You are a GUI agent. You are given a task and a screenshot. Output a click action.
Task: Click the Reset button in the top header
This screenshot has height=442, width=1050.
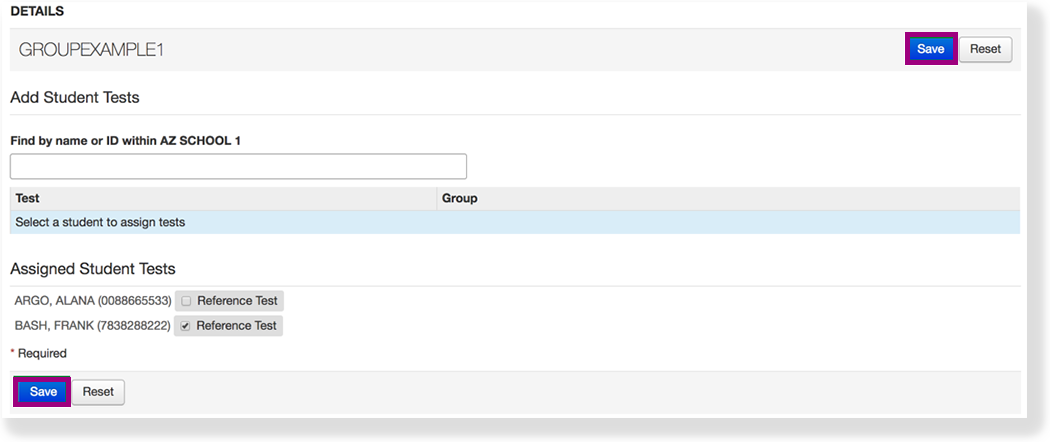(x=985, y=49)
